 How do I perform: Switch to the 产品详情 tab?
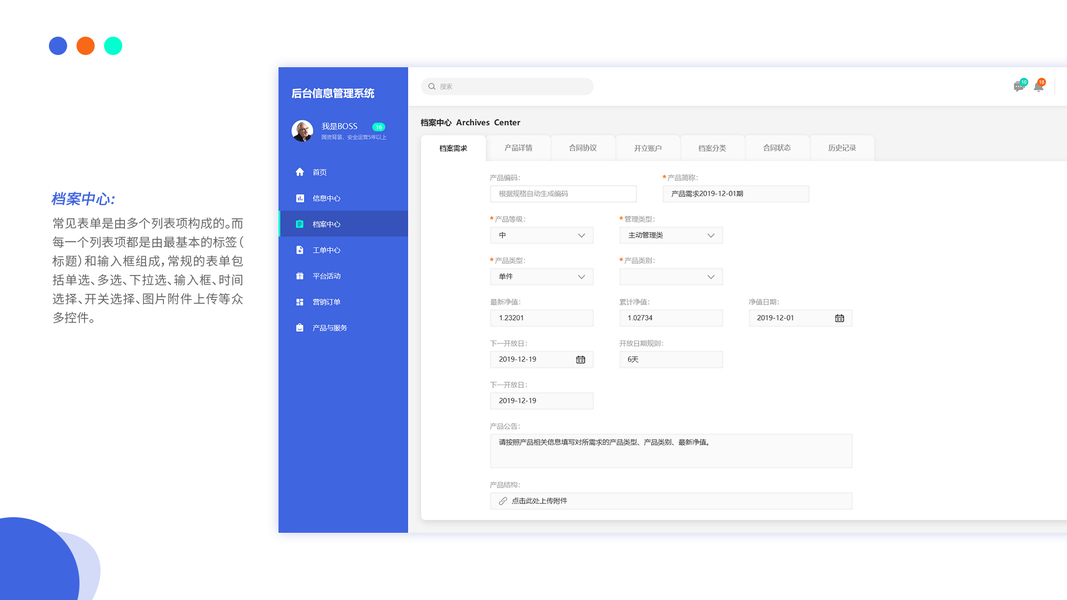518,148
